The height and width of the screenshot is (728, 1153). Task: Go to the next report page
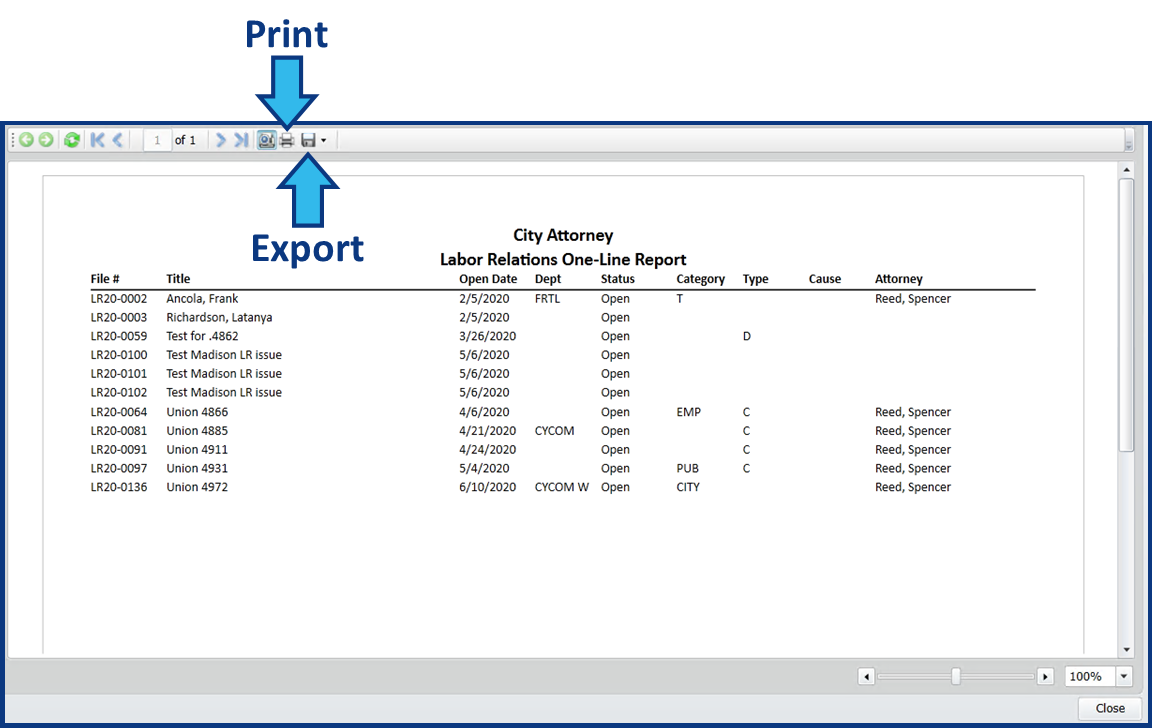coord(221,140)
